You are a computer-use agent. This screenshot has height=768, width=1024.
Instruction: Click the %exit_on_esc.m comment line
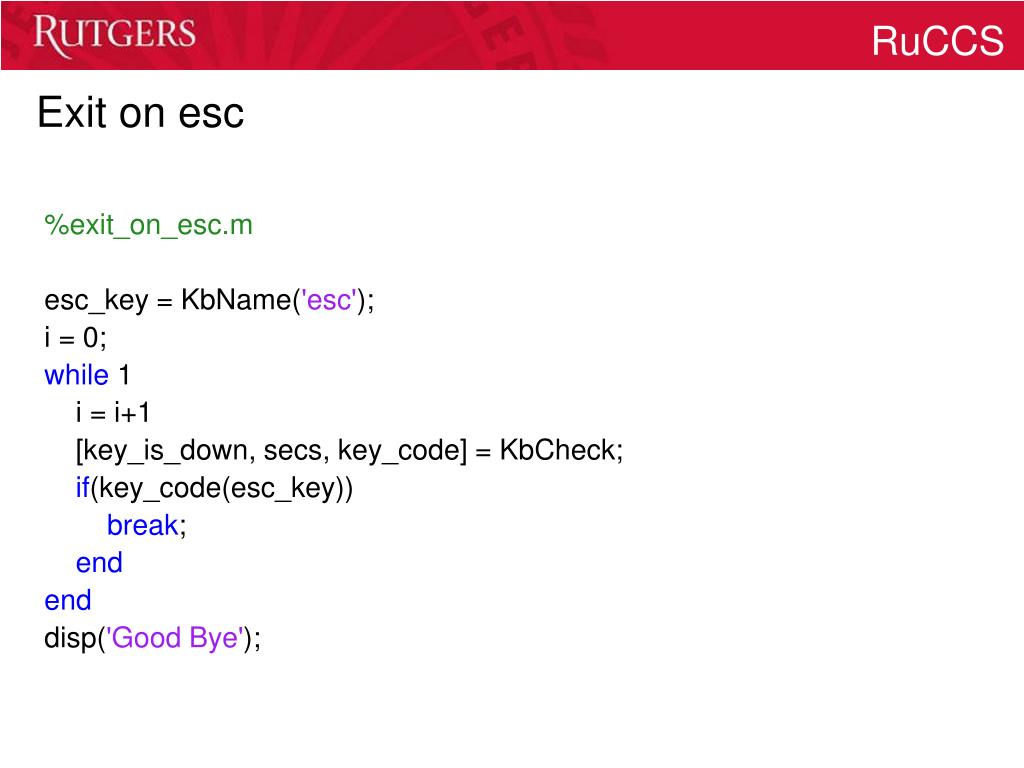[148, 225]
